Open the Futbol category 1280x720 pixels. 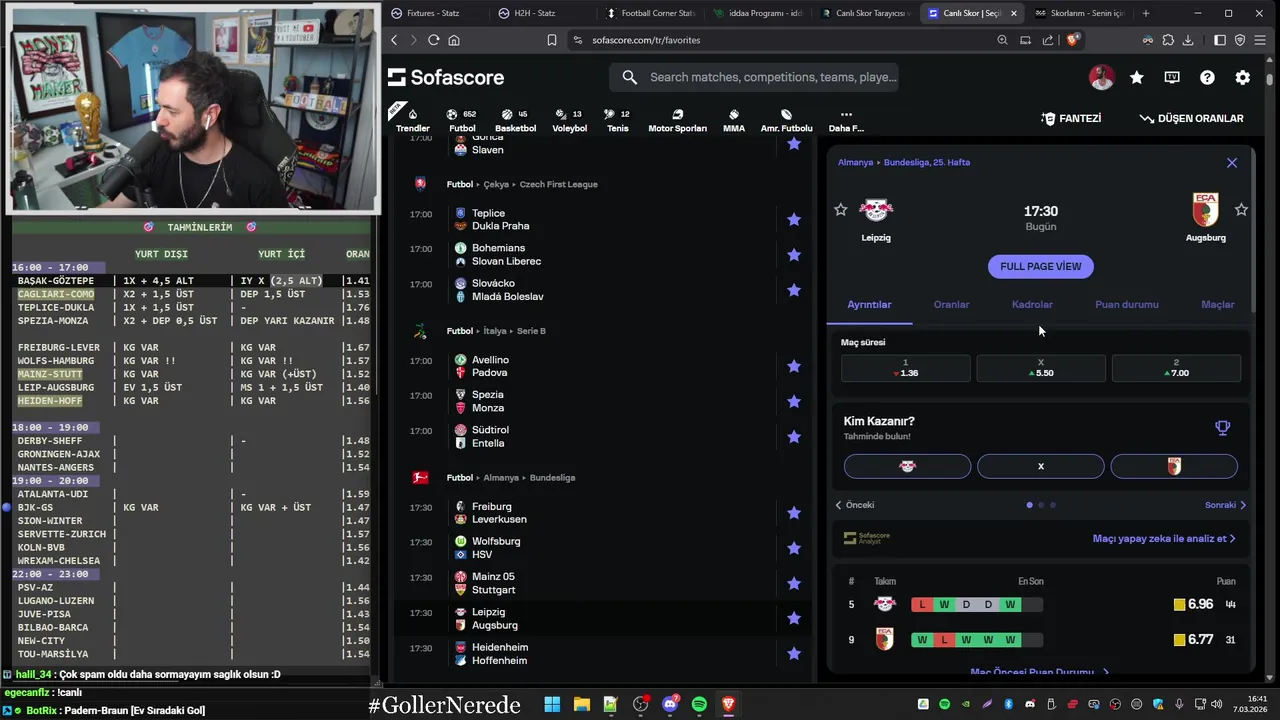pos(462,120)
